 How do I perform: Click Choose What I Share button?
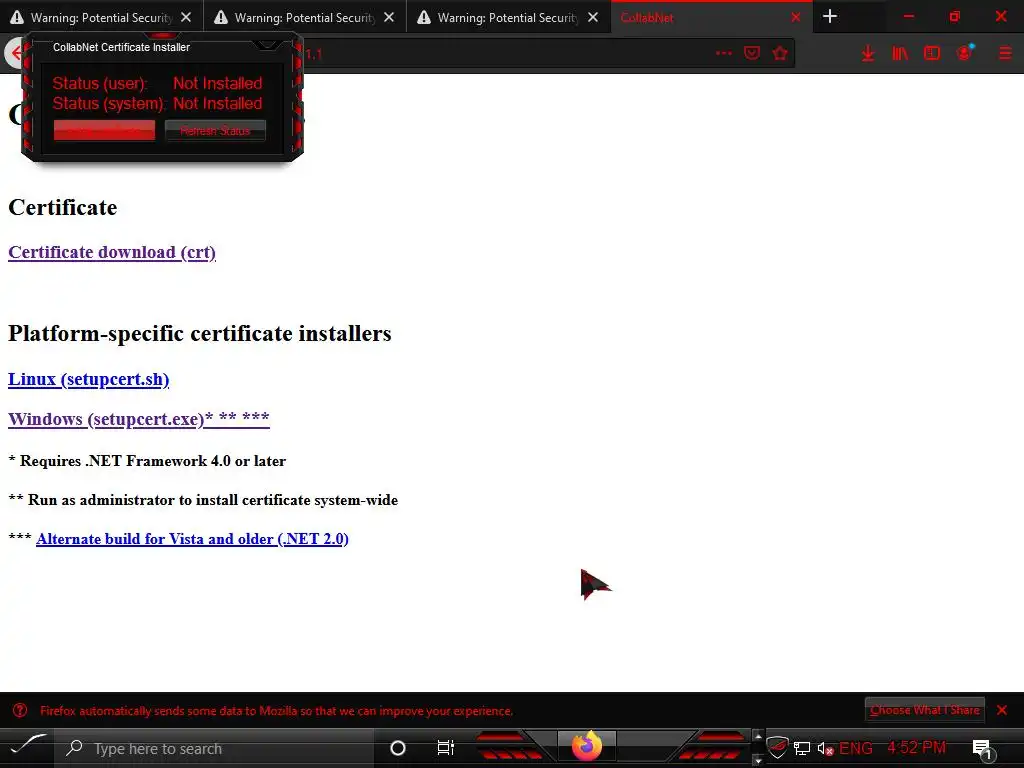pos(924,710)
